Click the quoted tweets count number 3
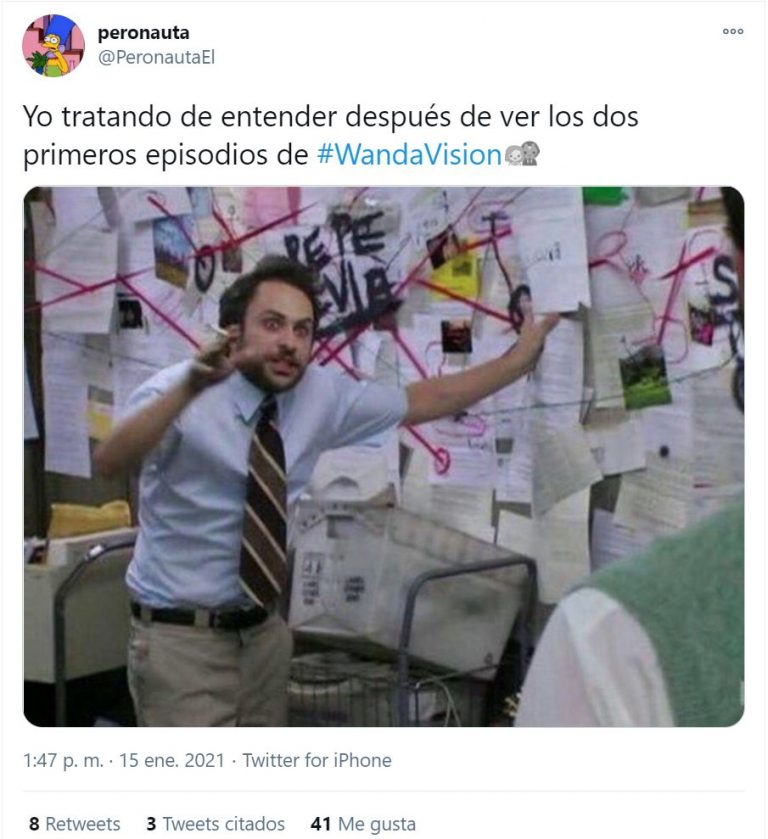Screen dimensions: 768x839 [151, 823]
